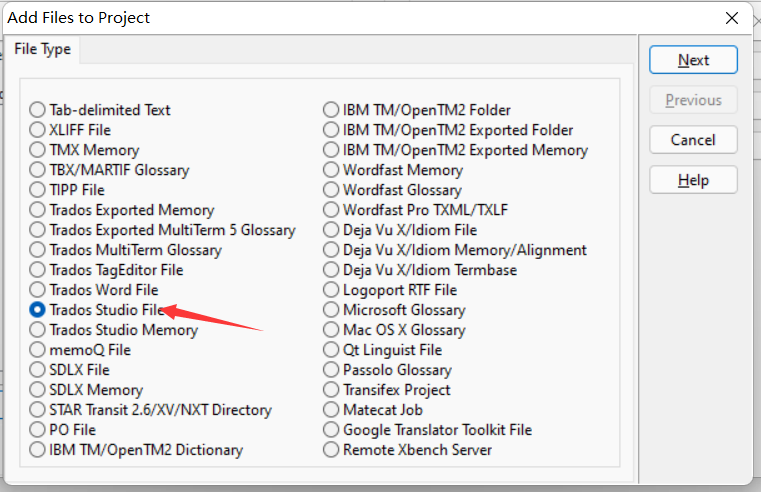Select Trados Studio Memory radio button
The image size is (761, 492).
coord(38,330)
